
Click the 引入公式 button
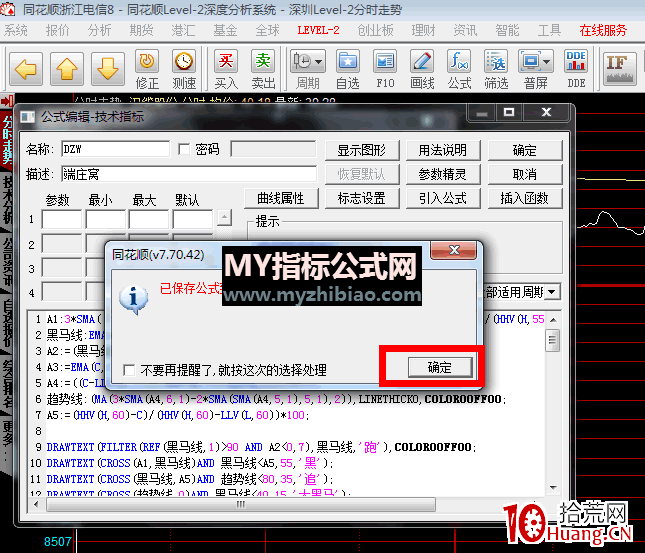443,198
